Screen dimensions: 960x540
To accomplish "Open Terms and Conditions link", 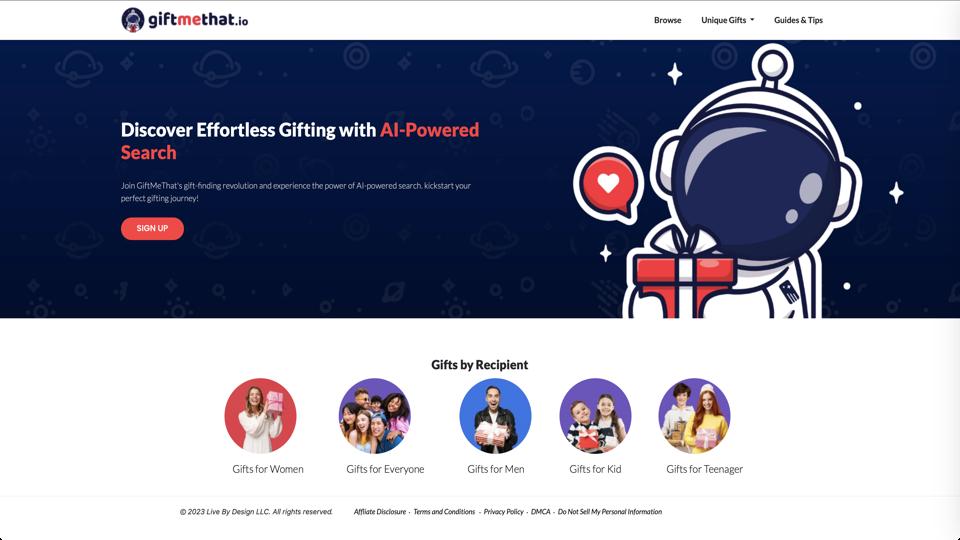I will 444,512.
